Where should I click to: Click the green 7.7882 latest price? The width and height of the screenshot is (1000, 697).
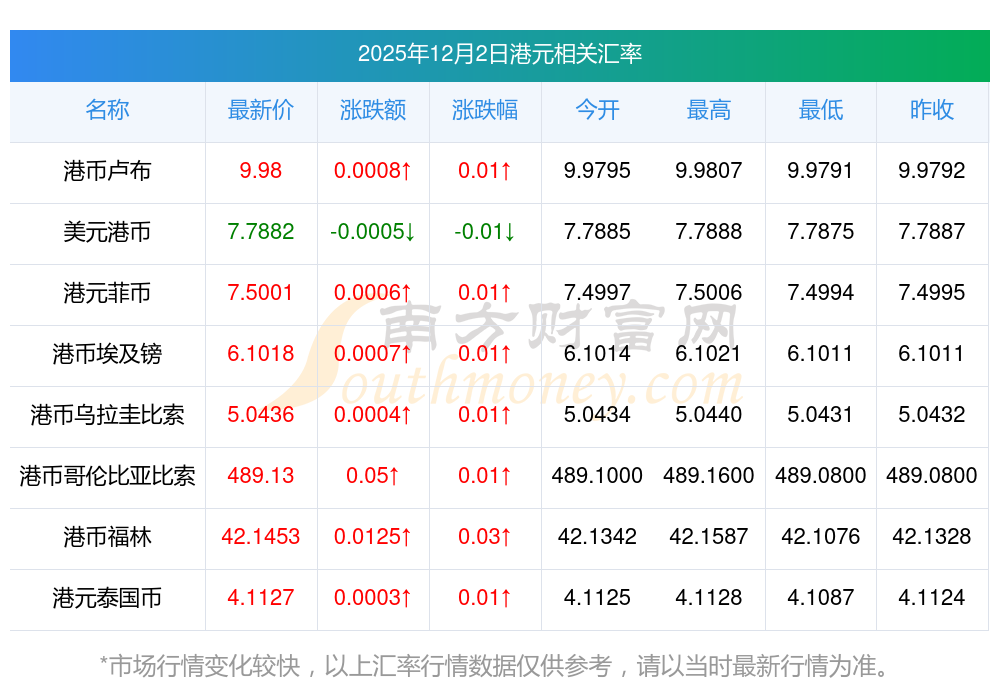point(260,232)
